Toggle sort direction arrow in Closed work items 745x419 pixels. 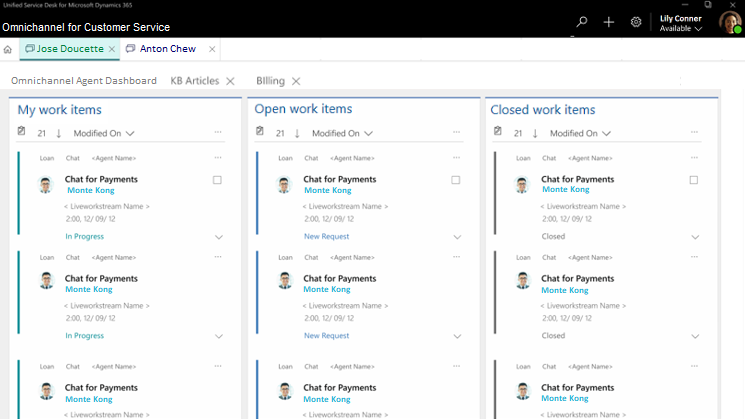pyautogui.click(x=535, y=133)
